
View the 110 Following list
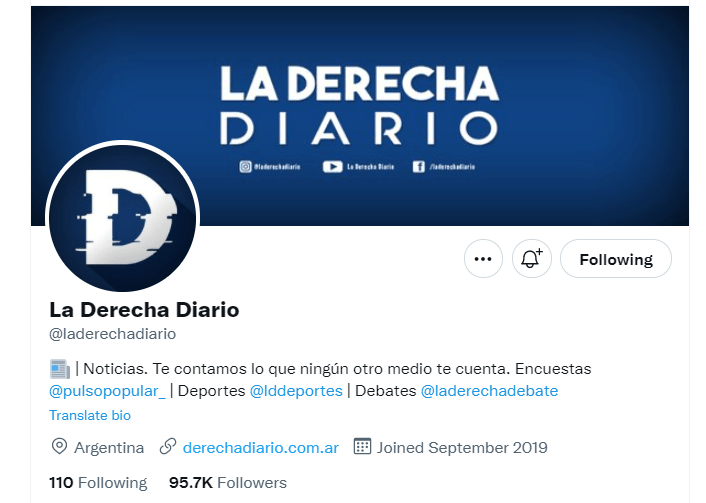(x=98, y=483)
